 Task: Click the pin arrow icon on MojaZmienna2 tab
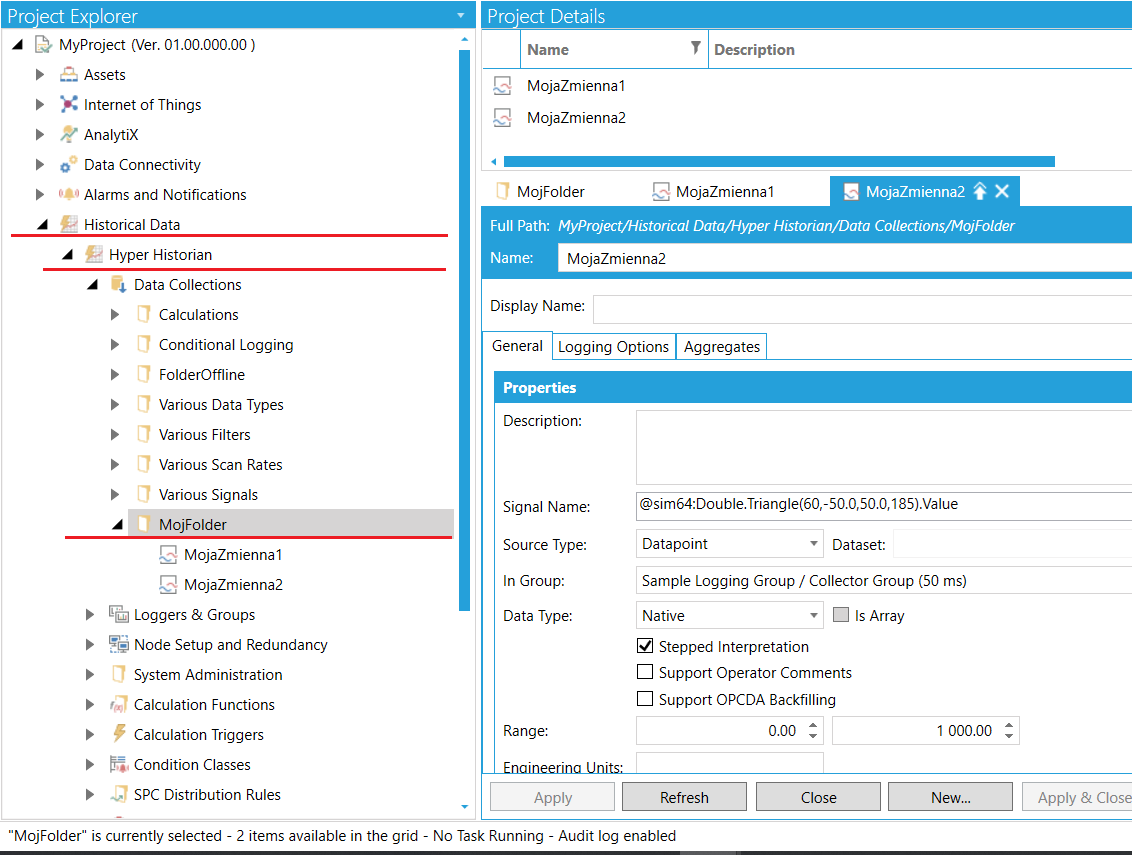tap(980, 191)
